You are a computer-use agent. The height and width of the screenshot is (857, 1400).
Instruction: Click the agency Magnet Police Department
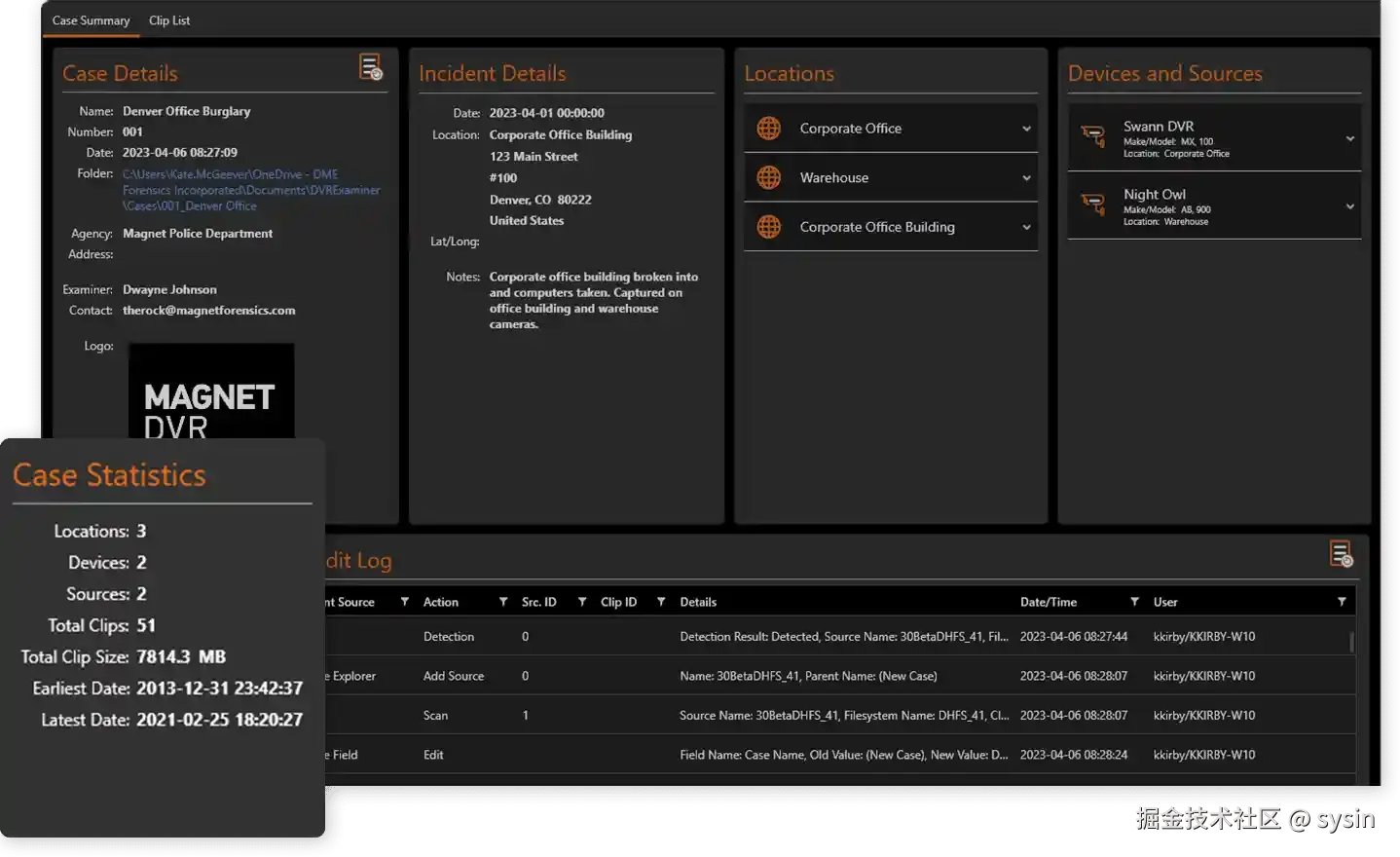[x=198, y=234]
